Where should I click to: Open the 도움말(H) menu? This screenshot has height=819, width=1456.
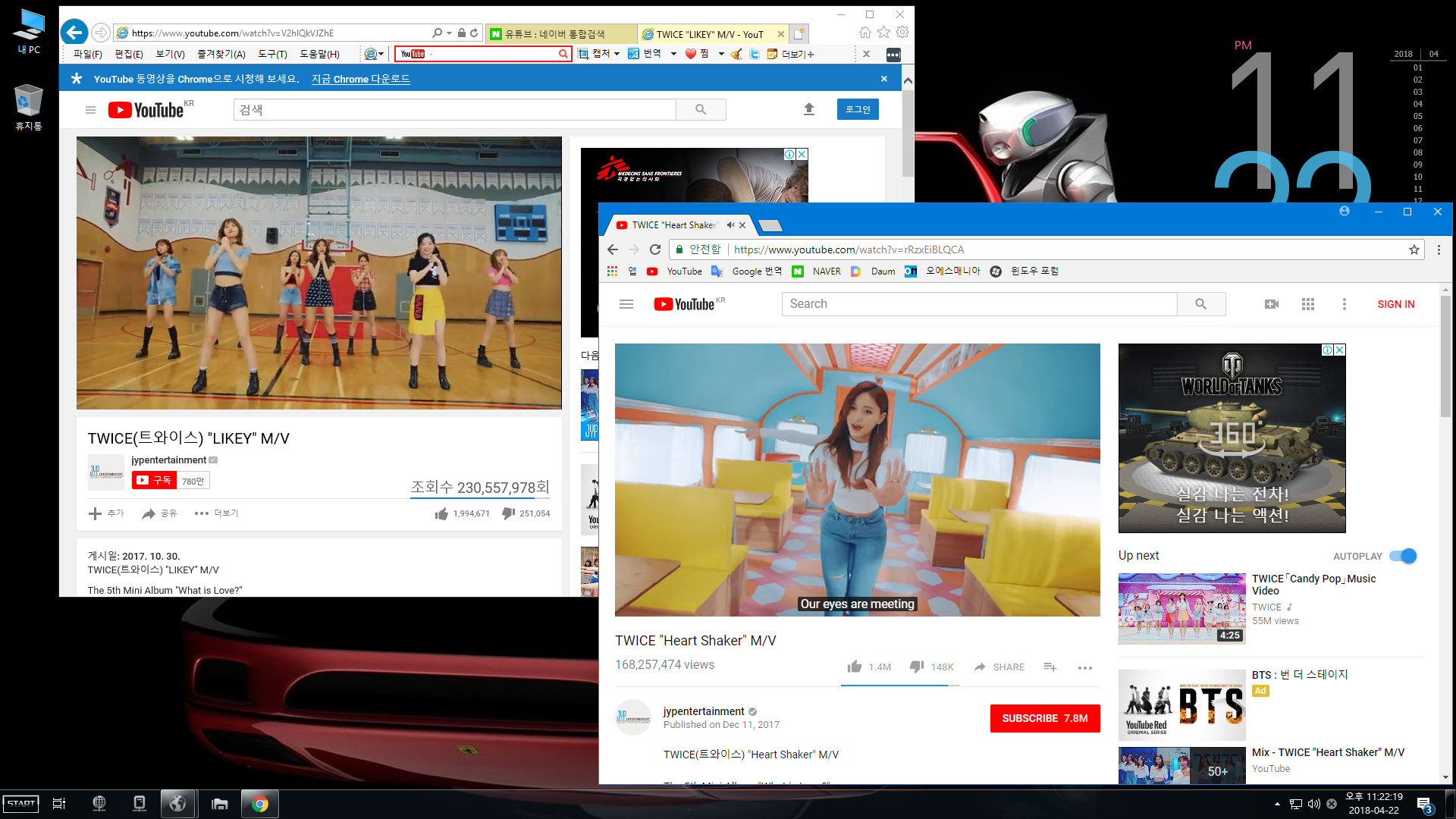[319, 54]
